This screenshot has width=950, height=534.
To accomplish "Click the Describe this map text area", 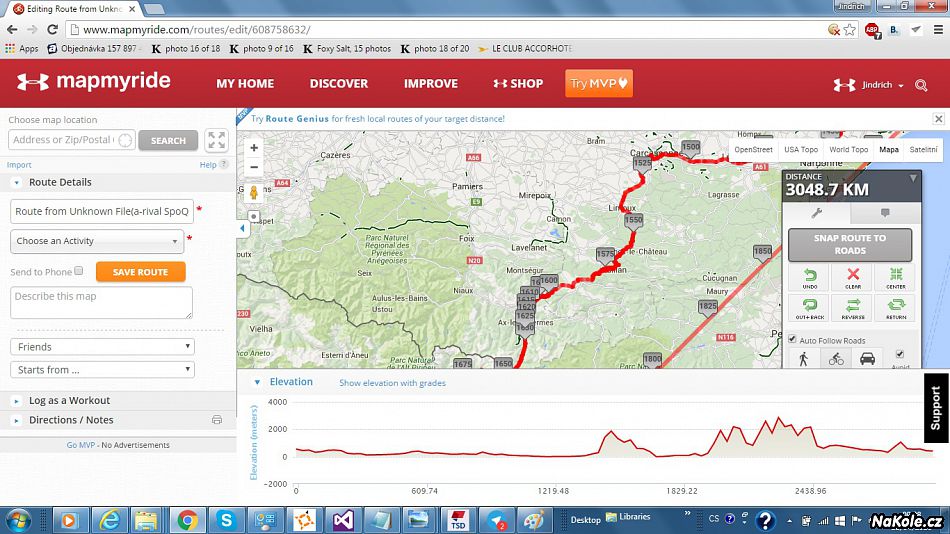I will (101, 302).
